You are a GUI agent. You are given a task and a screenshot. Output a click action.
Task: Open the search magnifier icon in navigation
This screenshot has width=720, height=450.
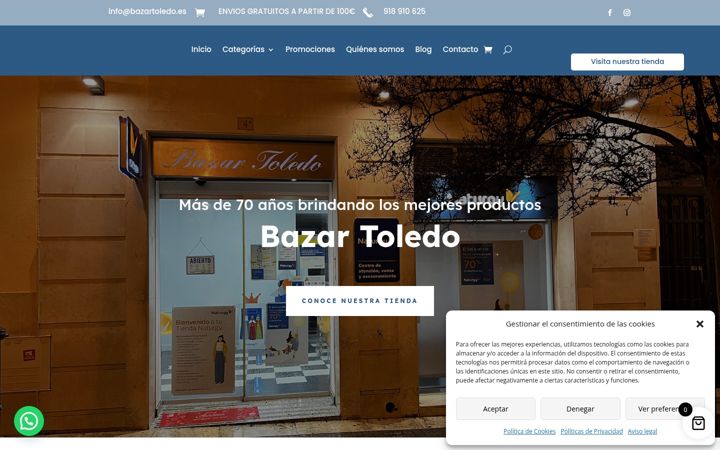(x=507, y=50)
